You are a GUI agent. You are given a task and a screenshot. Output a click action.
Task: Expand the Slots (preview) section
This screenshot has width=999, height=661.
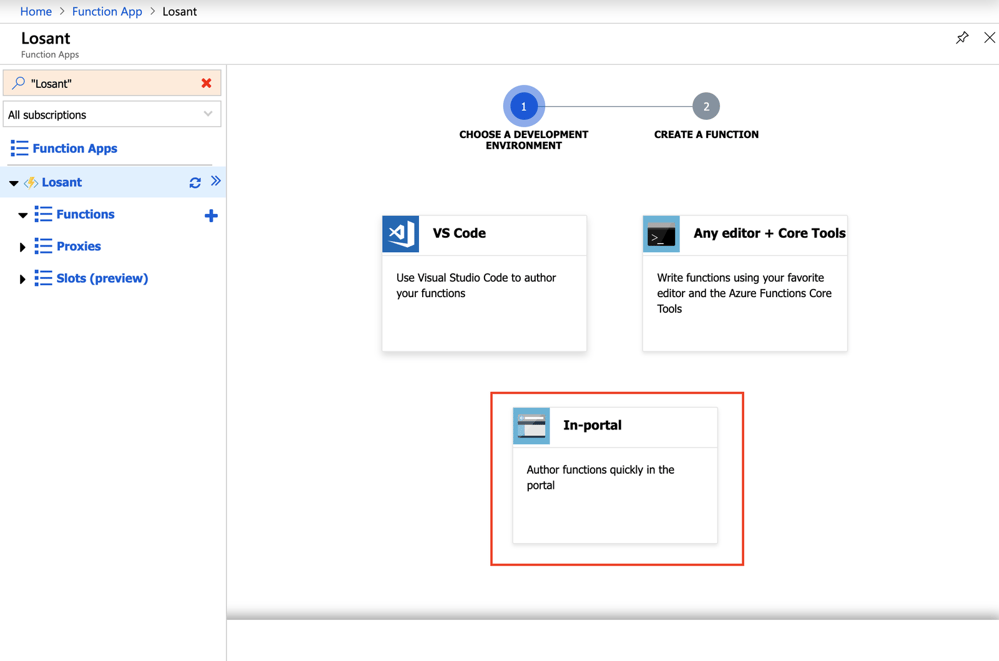pos(22,278)
